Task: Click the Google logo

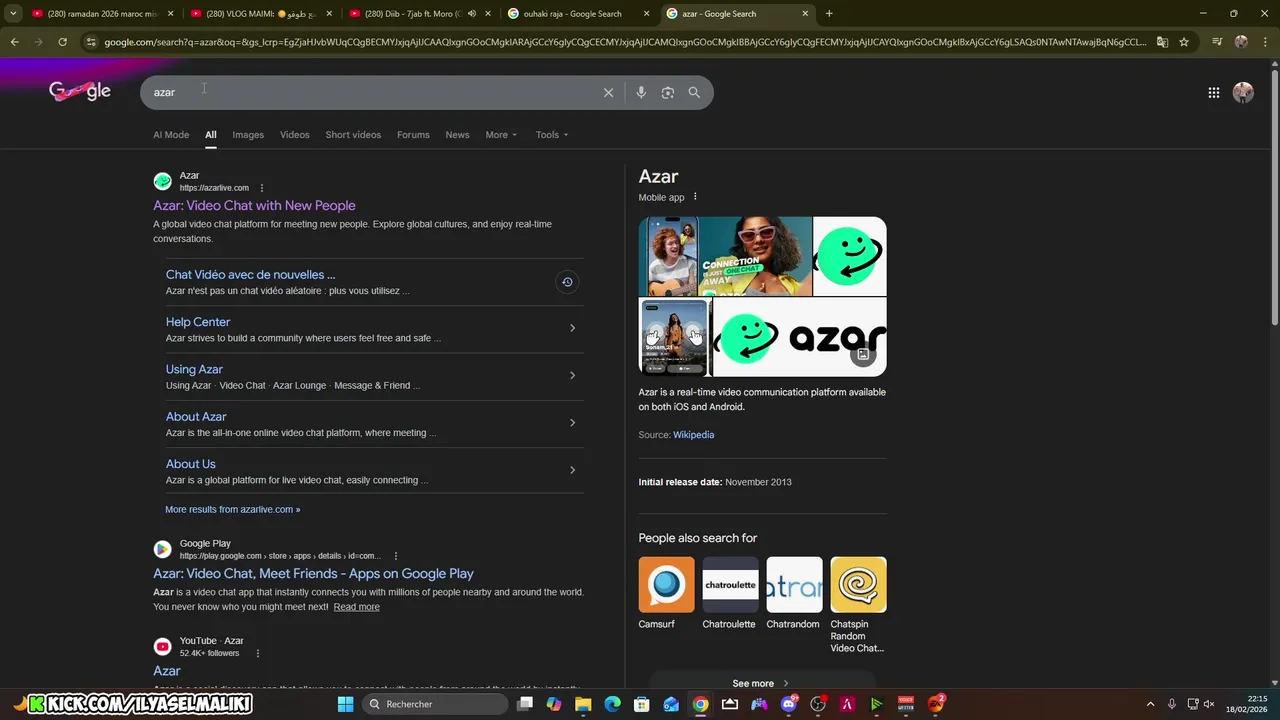Action: point(80,91)
